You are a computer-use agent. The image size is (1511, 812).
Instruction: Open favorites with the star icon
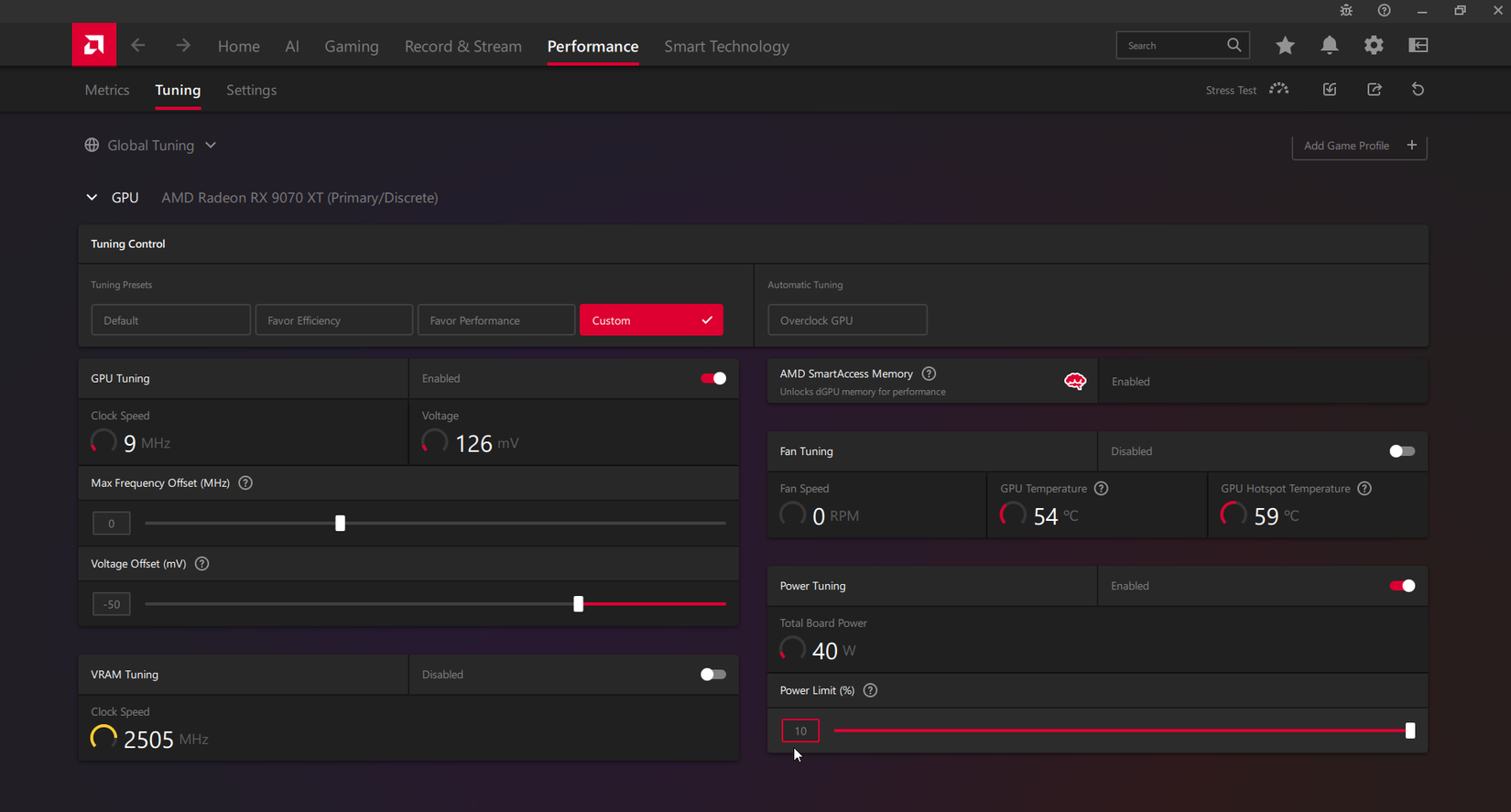1285,46
